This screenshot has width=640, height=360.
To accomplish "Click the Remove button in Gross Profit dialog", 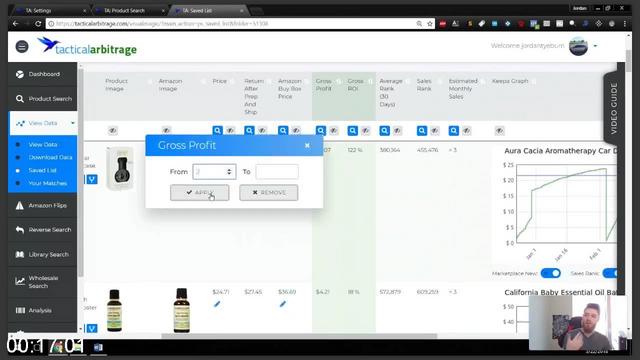I will [269, 193].
